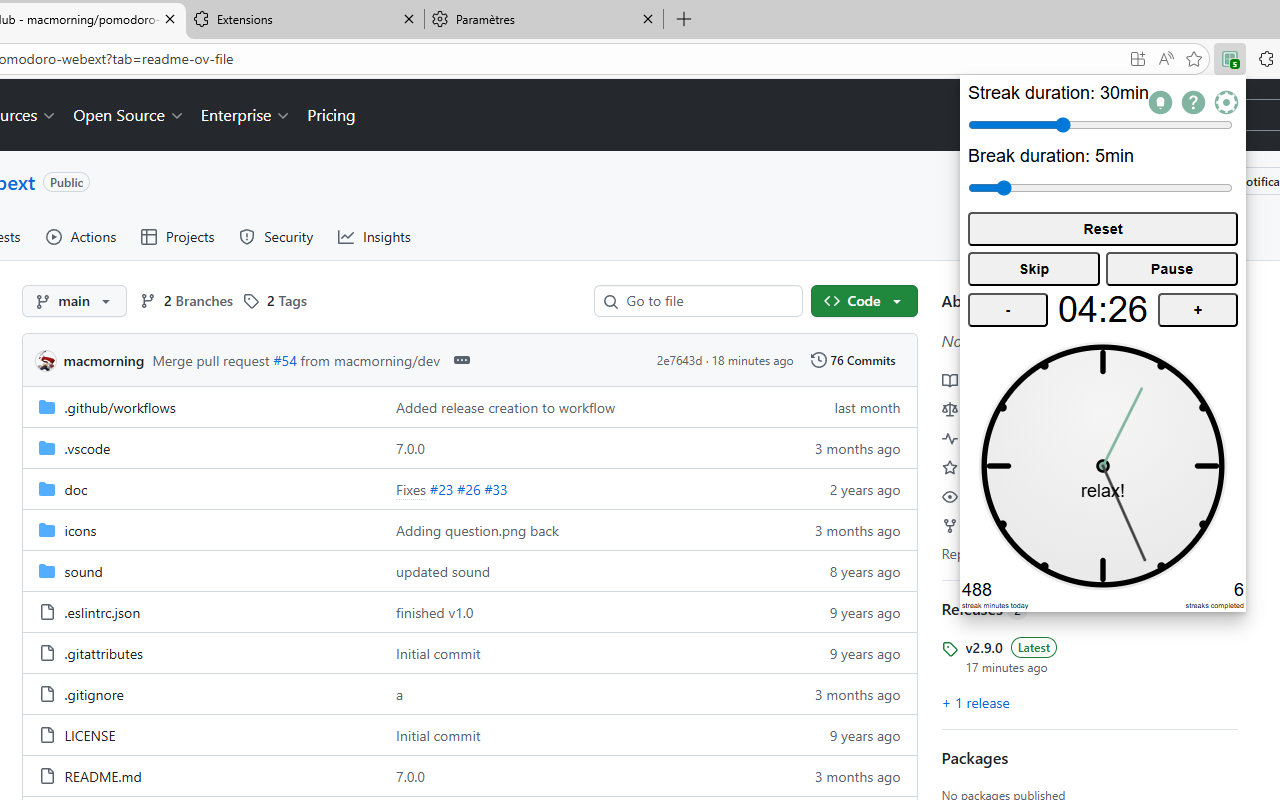Increase timer with plus button

pyautogui.click(x=1198, y=310)
